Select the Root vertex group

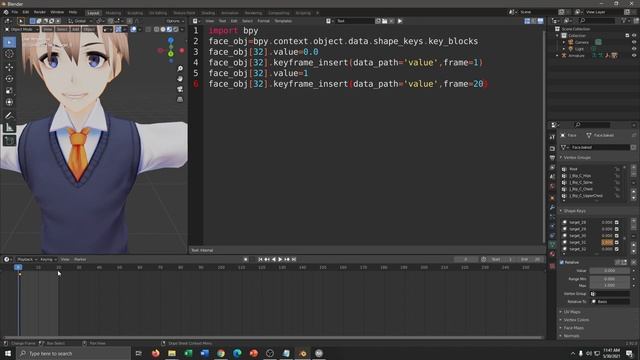click(x=591, y=169)
